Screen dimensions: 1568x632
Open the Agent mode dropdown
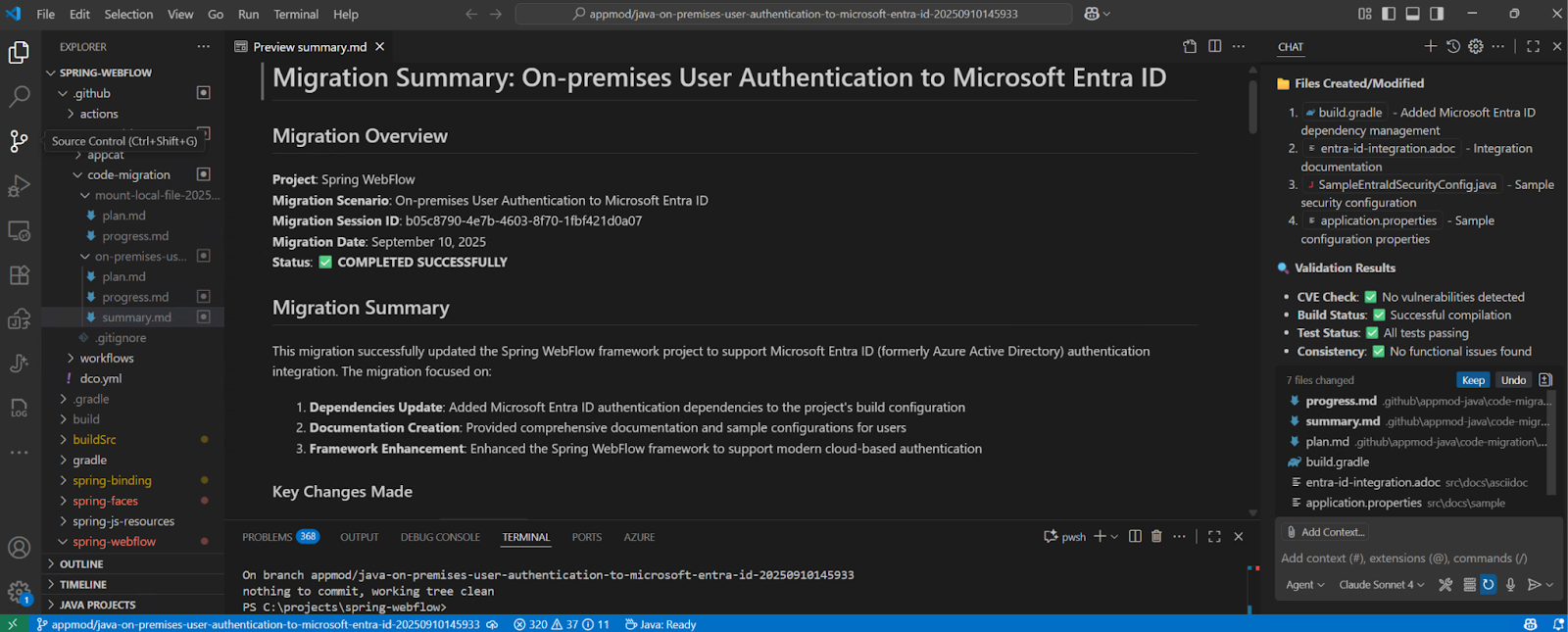(x=1304, y=585)
